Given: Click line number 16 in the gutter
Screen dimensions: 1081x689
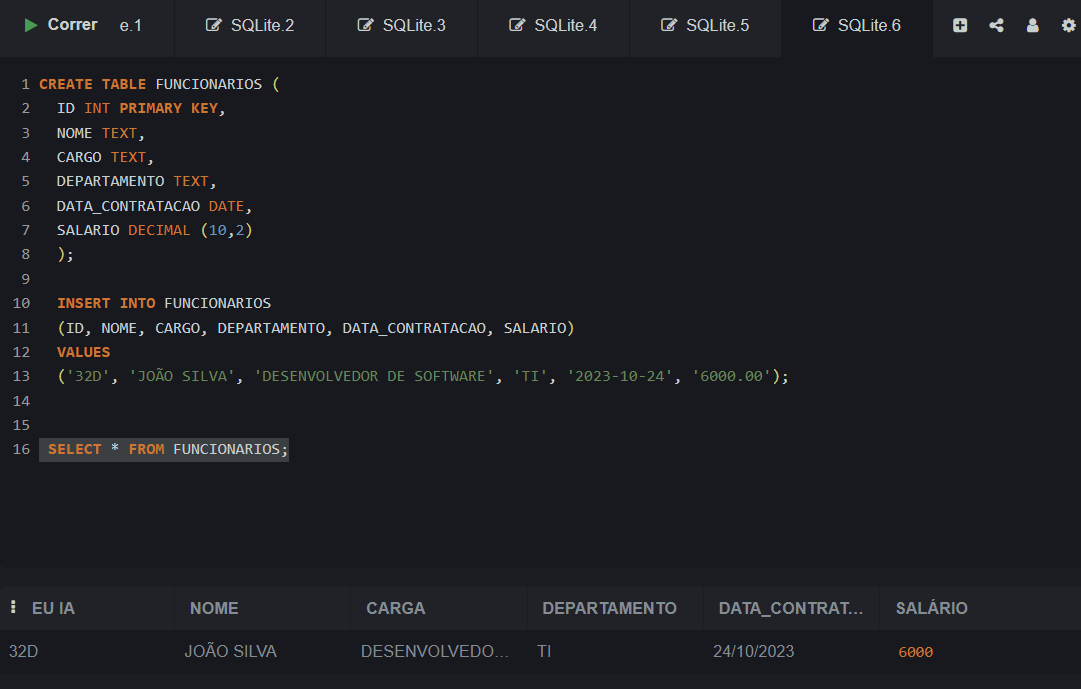Looking at the screenshot, I should tap(21, 450).
